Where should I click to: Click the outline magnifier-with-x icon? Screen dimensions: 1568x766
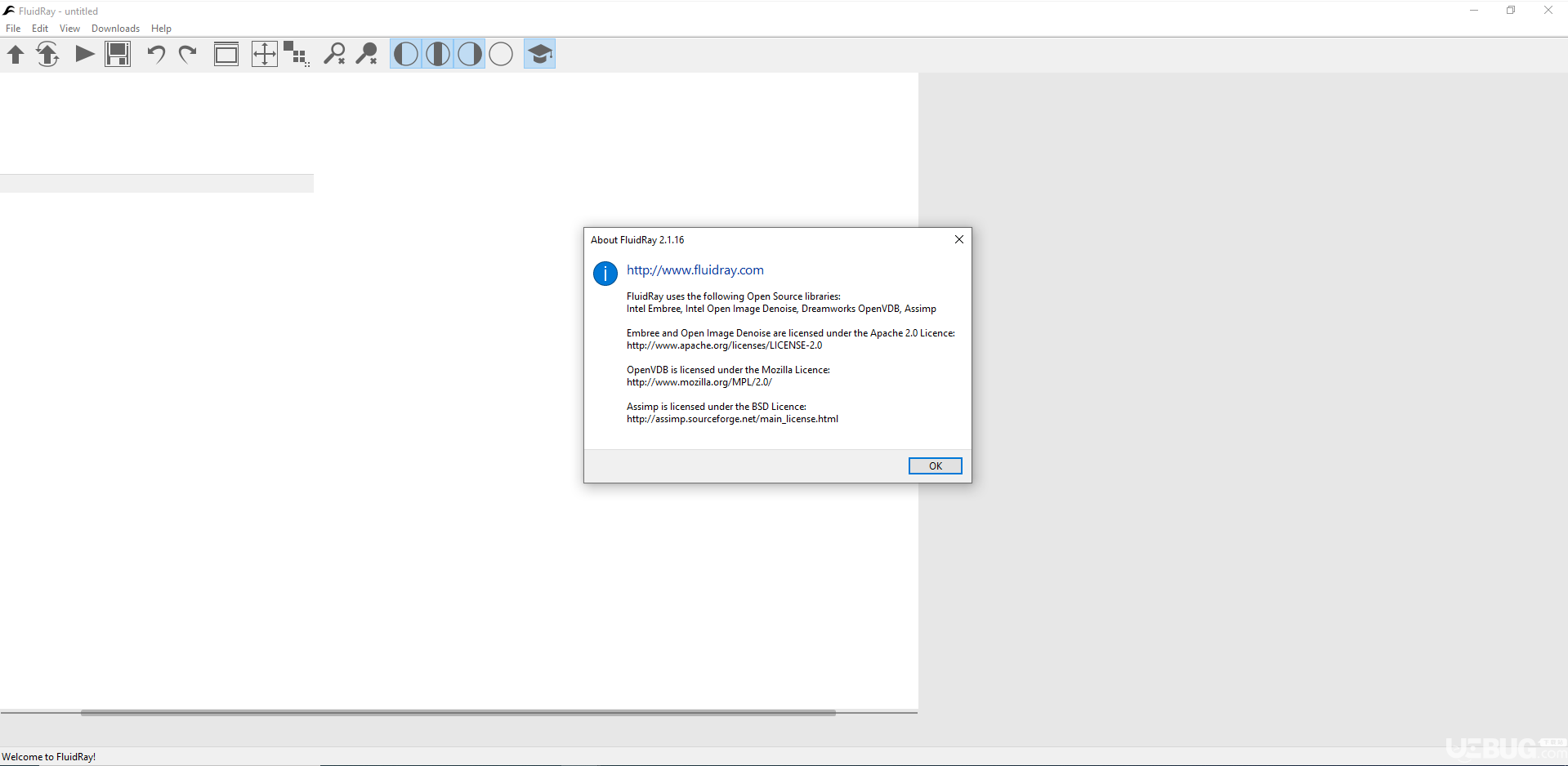point(334,55)
